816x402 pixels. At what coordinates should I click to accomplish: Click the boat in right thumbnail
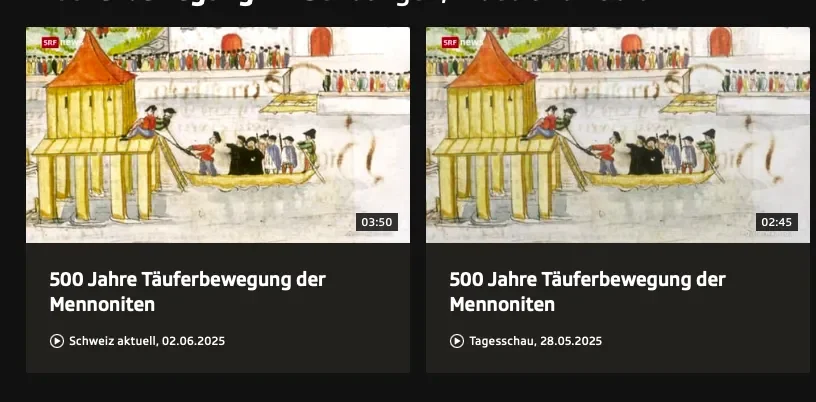pyautogui.click(x=648, y=180)
